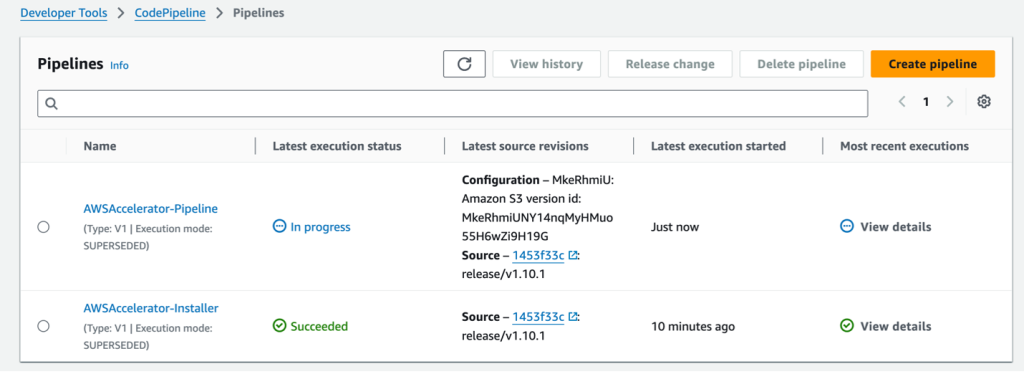The image size is (1024, 374).
Task: Click the In progress status text
Action: coord(320,227)
